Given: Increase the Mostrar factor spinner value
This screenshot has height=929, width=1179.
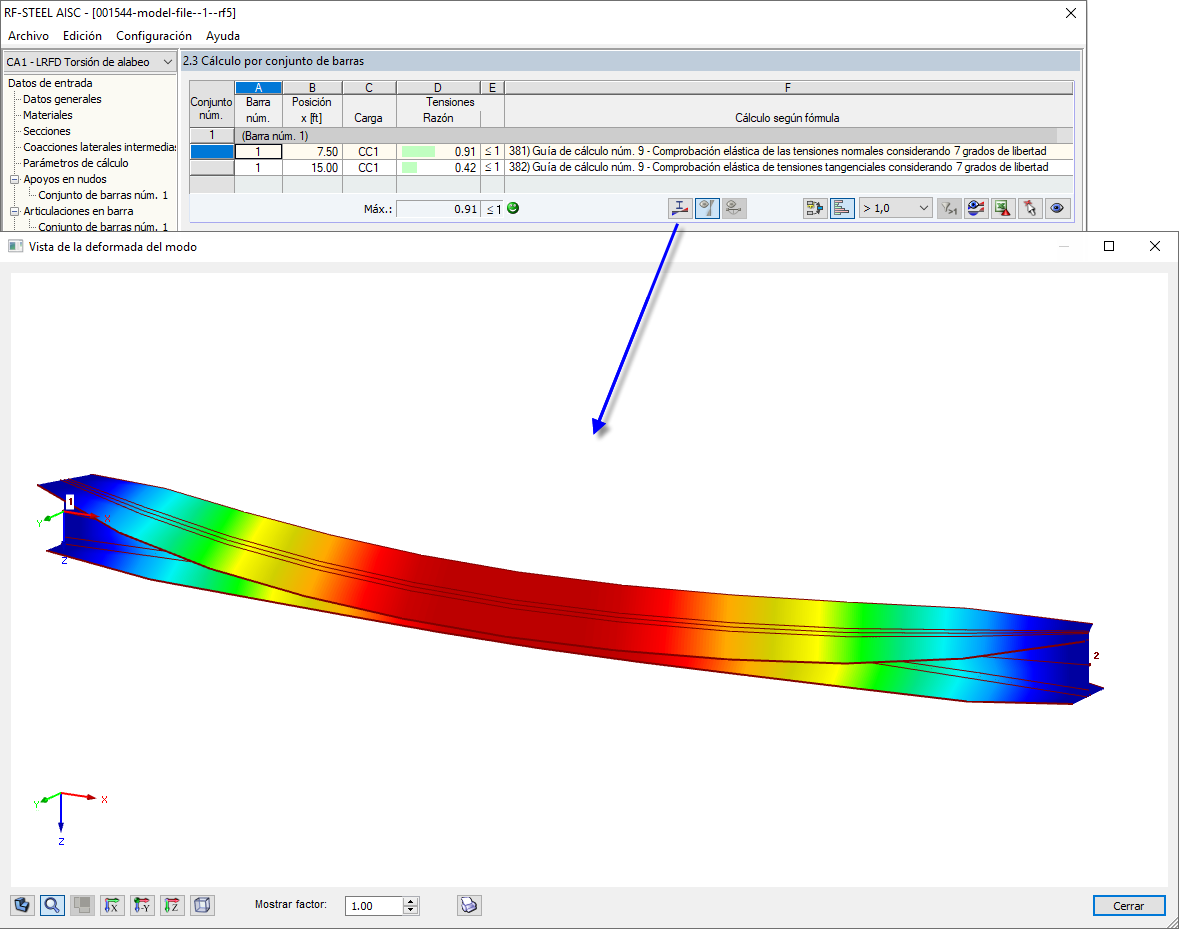Looking at the screenshot, I should tap(411, 901).
